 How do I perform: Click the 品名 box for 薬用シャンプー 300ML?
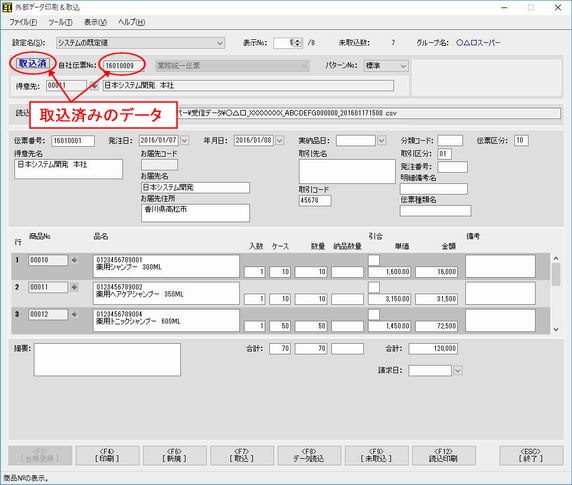coord(166,266)
